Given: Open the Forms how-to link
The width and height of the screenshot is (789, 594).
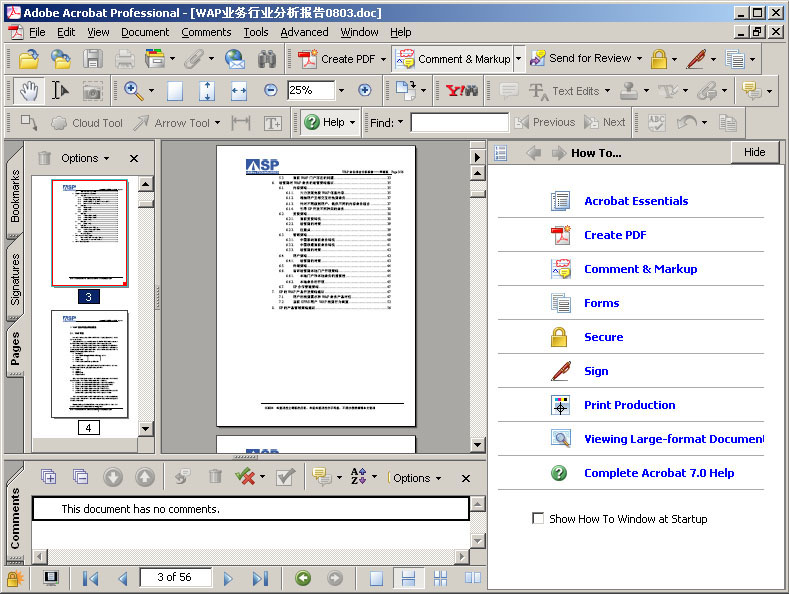Looking at the screenshot, I should 601,303.
